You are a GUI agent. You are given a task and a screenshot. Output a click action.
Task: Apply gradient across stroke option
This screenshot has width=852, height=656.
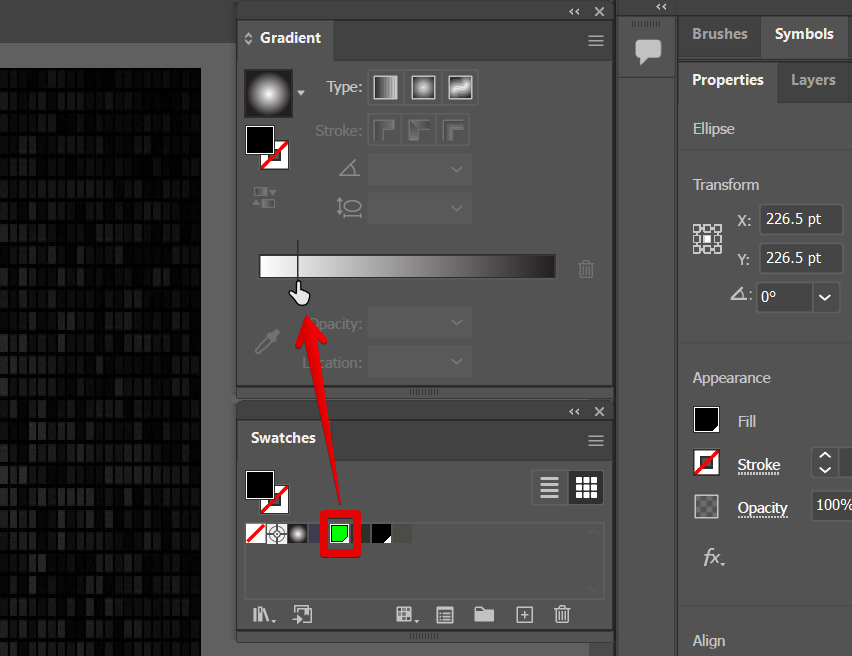pyautogui.click(x=453, y=130)
